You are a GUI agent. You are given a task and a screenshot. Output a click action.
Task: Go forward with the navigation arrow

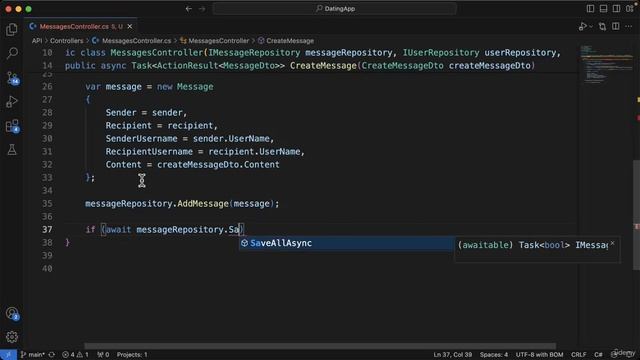click(x=202, y=9)
